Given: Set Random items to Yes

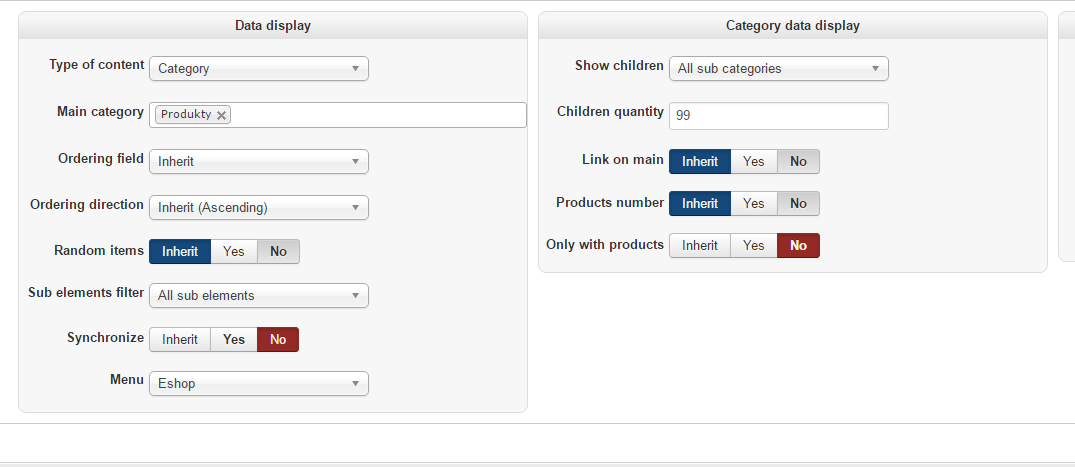Looking at the screenshot, I should coord(234,252).
